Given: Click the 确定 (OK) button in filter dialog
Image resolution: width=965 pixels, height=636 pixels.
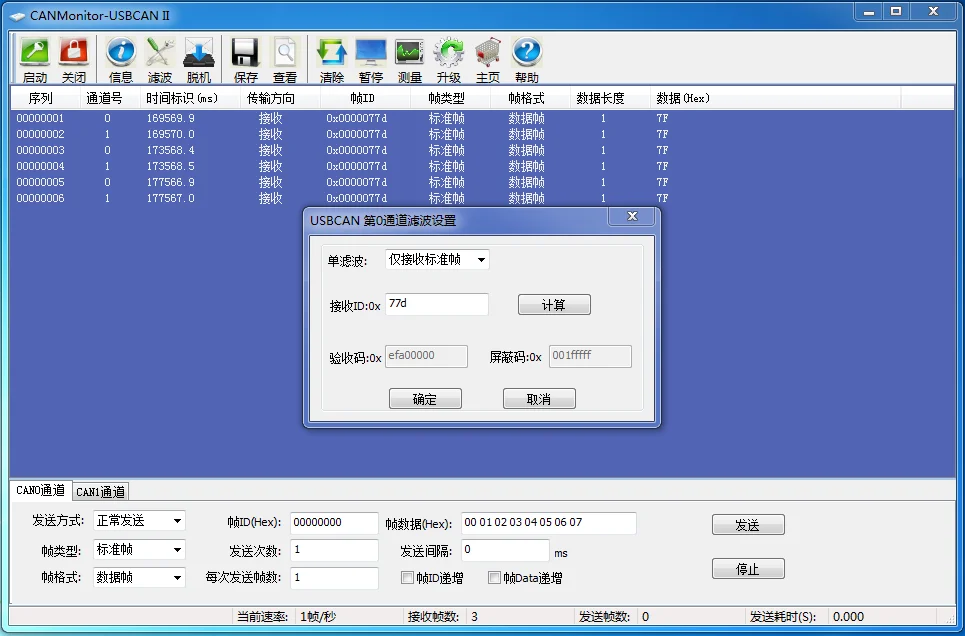Looking at the screenshot, I should [x=425, y=398].
